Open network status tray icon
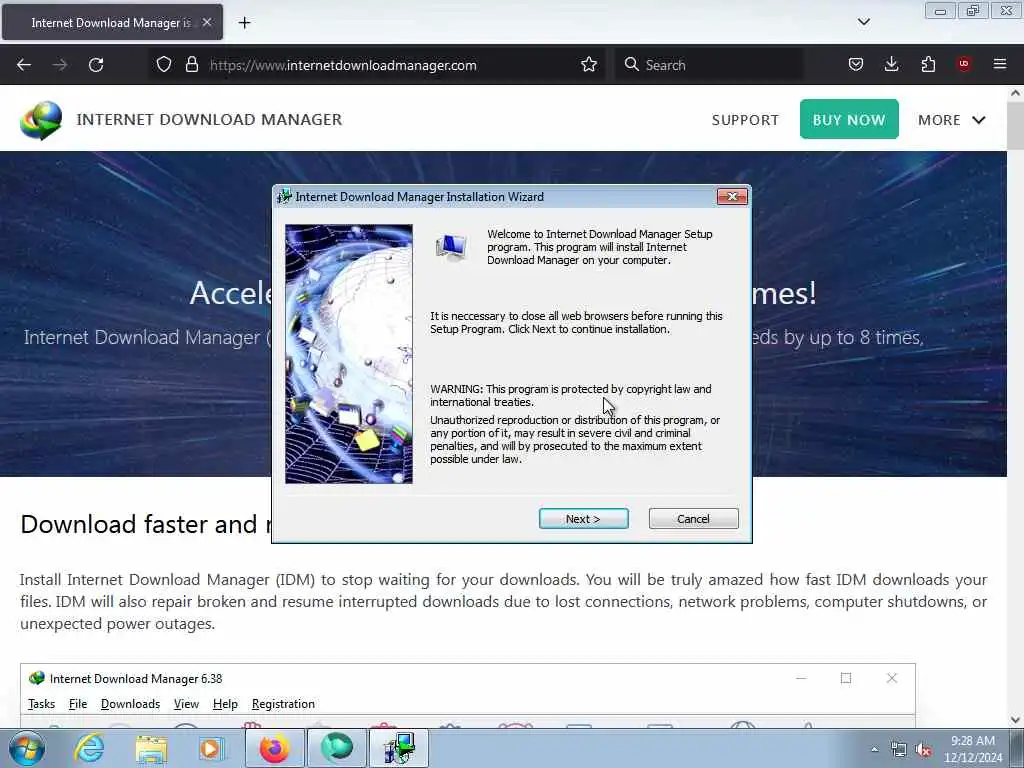This screenshot has height=768, width=1024. tap(899, 750)
